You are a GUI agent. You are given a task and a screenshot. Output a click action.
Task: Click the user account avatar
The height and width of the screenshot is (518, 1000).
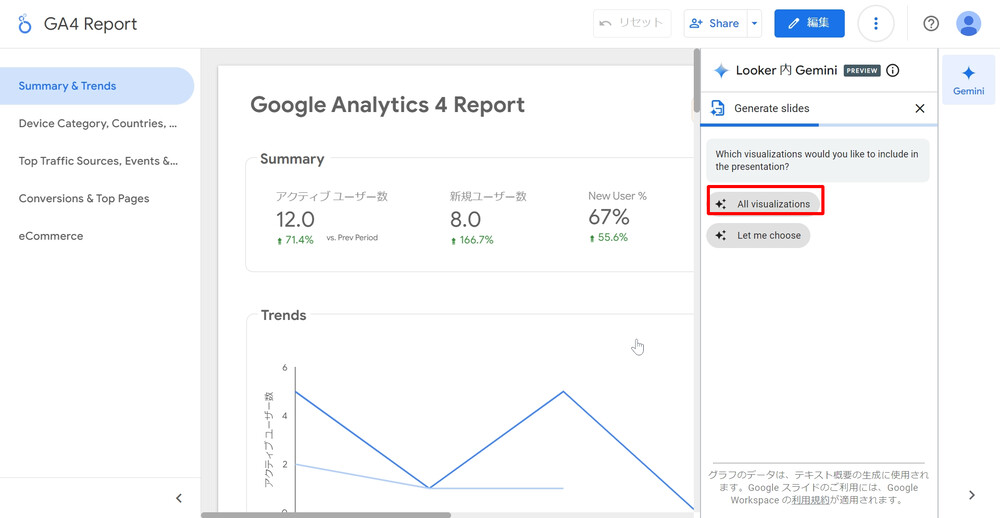pos(968,24)
